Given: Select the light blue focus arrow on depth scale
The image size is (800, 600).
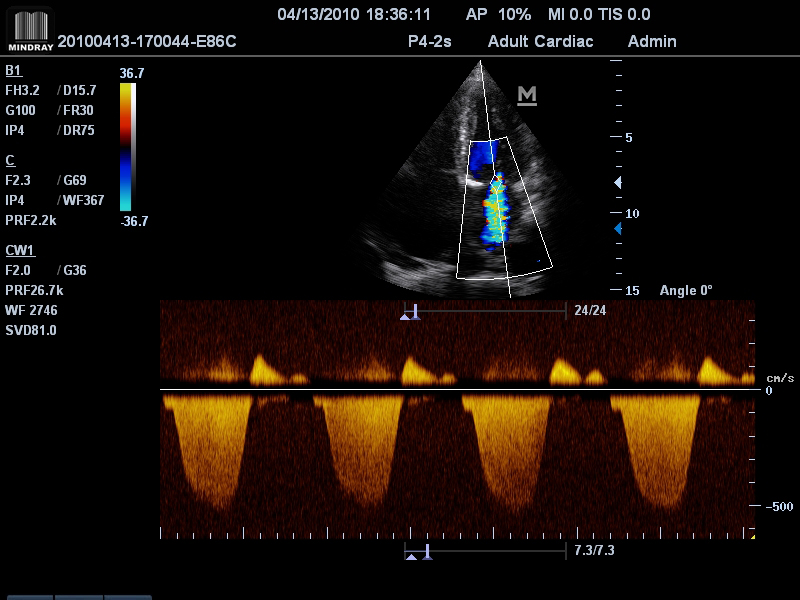Looking at the screenshot, I should coord(617,182).
